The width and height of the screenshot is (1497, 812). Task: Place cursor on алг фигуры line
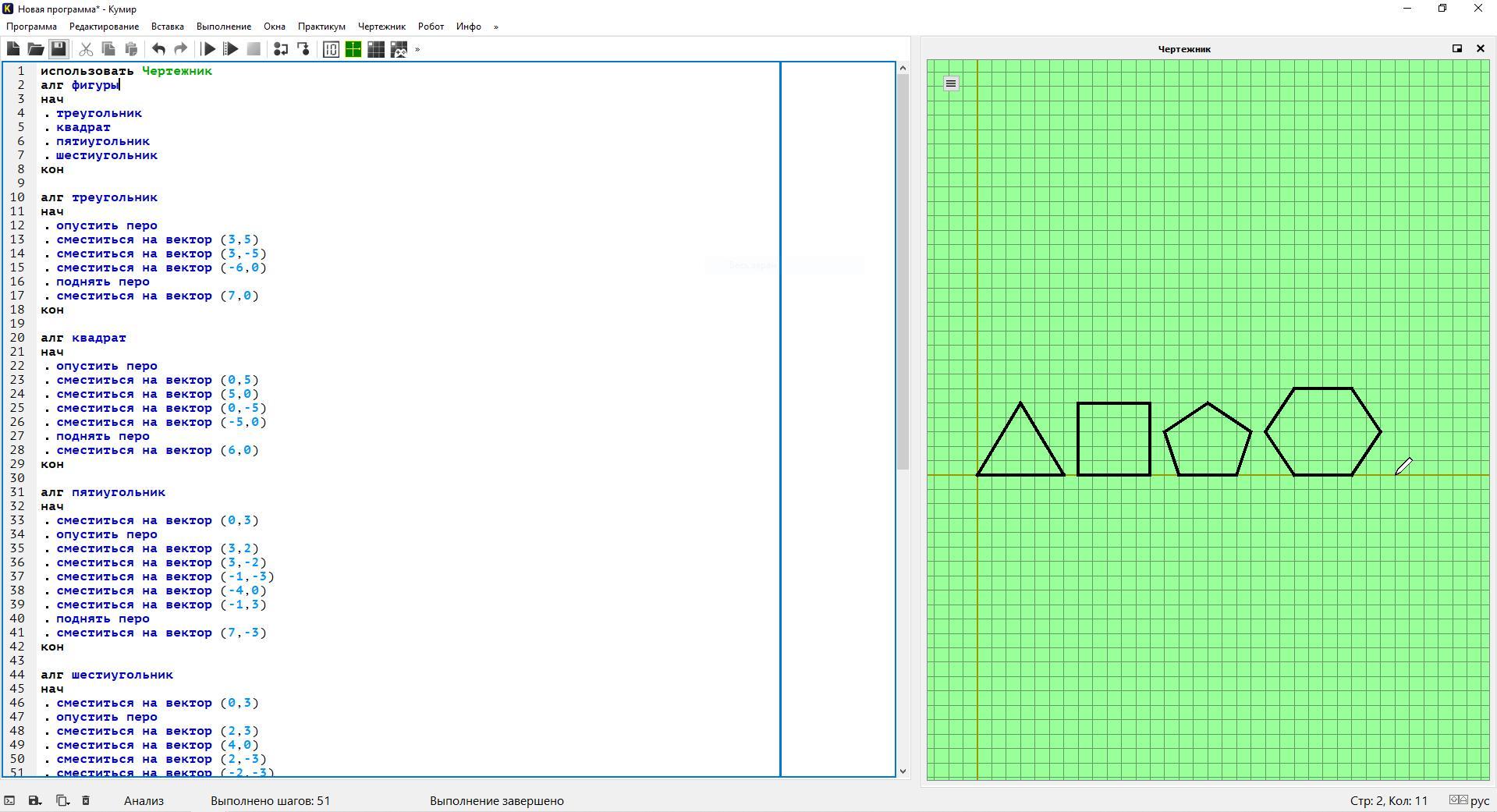click(80, 85)
